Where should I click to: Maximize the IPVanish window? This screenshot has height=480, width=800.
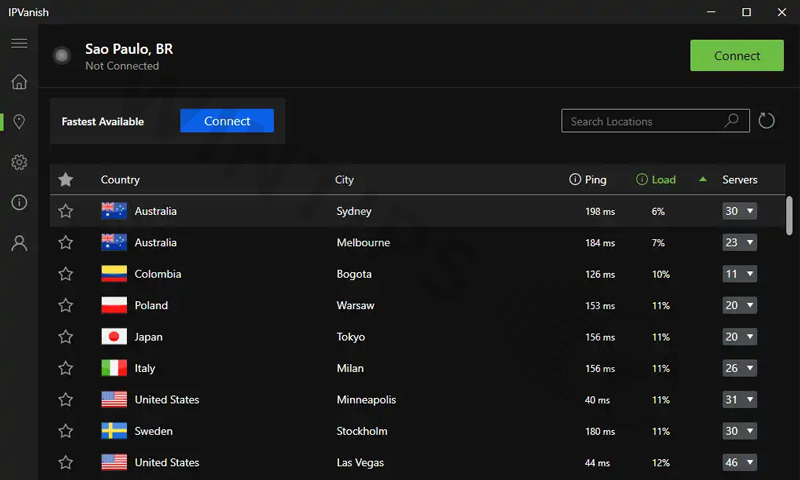pyautogui.click(x=746, y=12)
